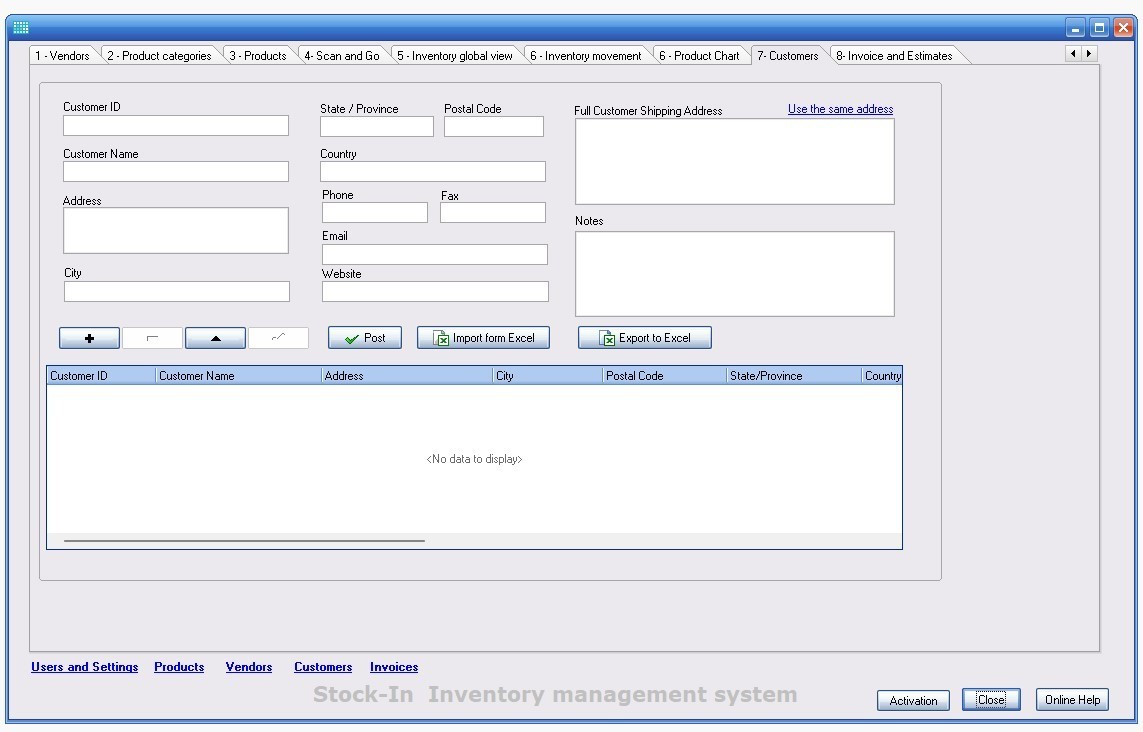
Task: Open 2 - Product categories tab
Action: (x=159, y=55)
